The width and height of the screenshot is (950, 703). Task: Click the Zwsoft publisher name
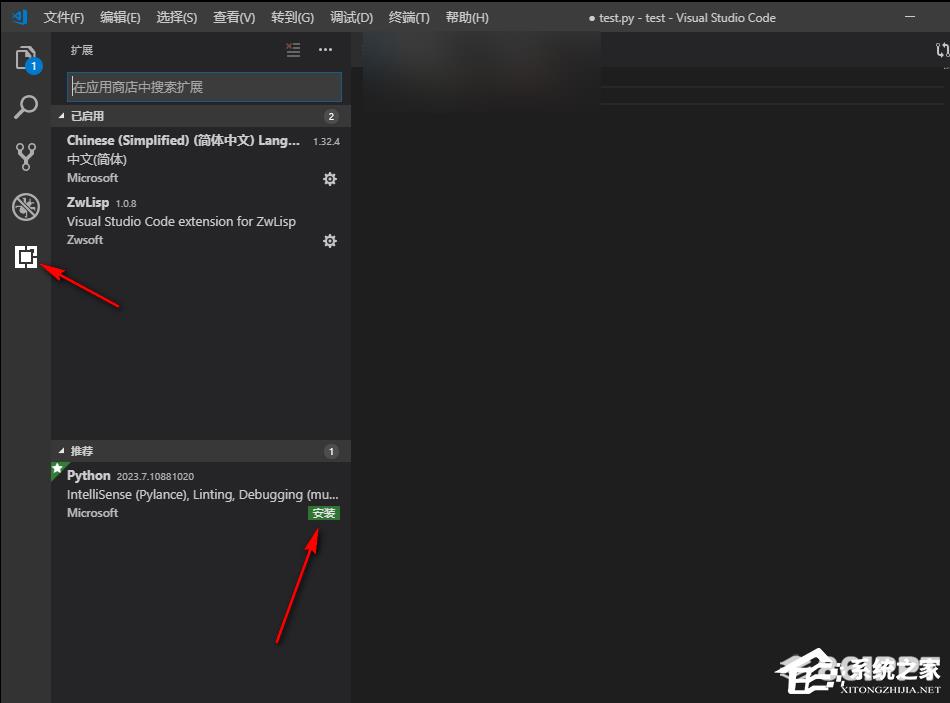(x=85, y=240)
